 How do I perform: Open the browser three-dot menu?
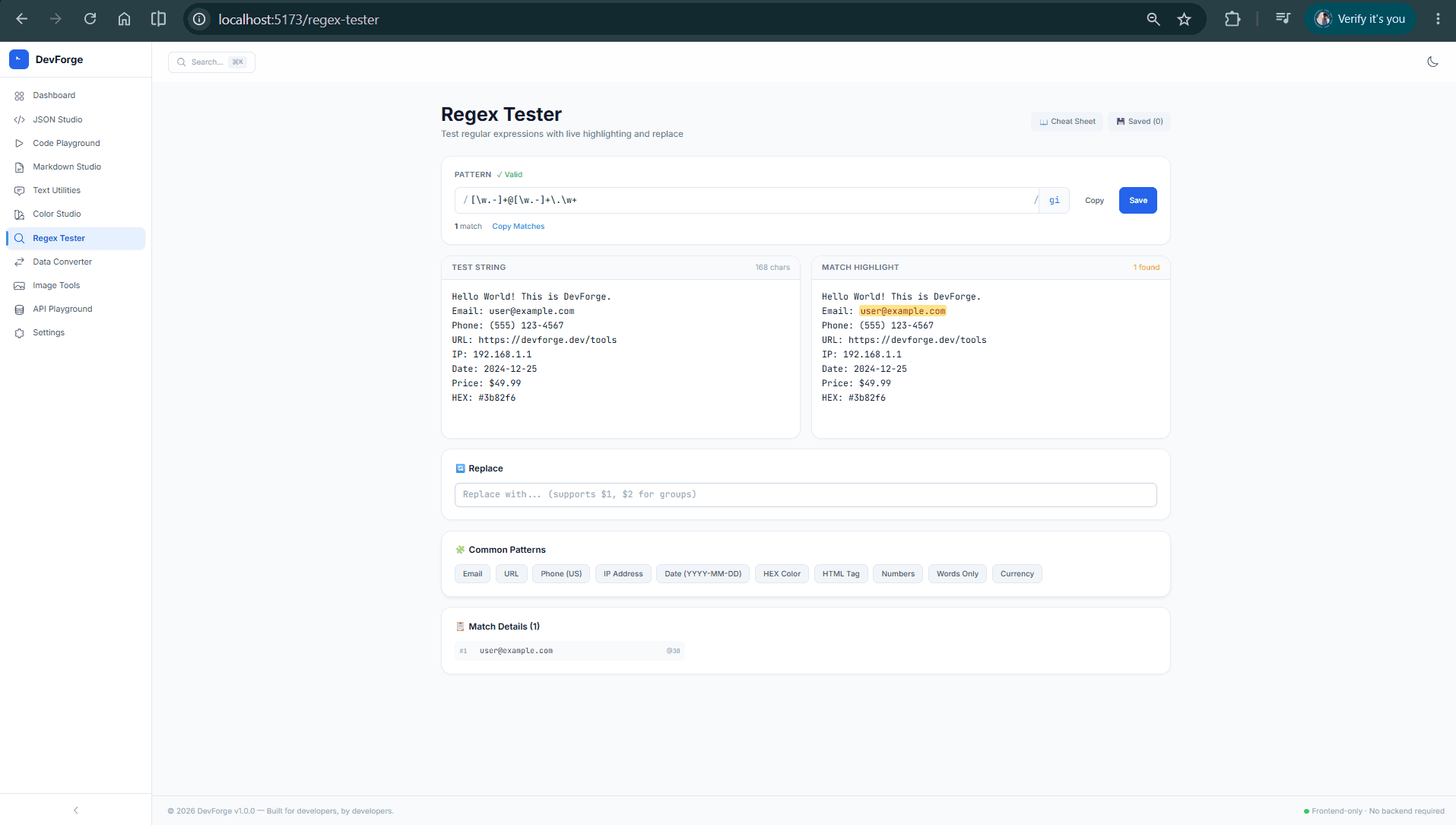coord(1438,19)
